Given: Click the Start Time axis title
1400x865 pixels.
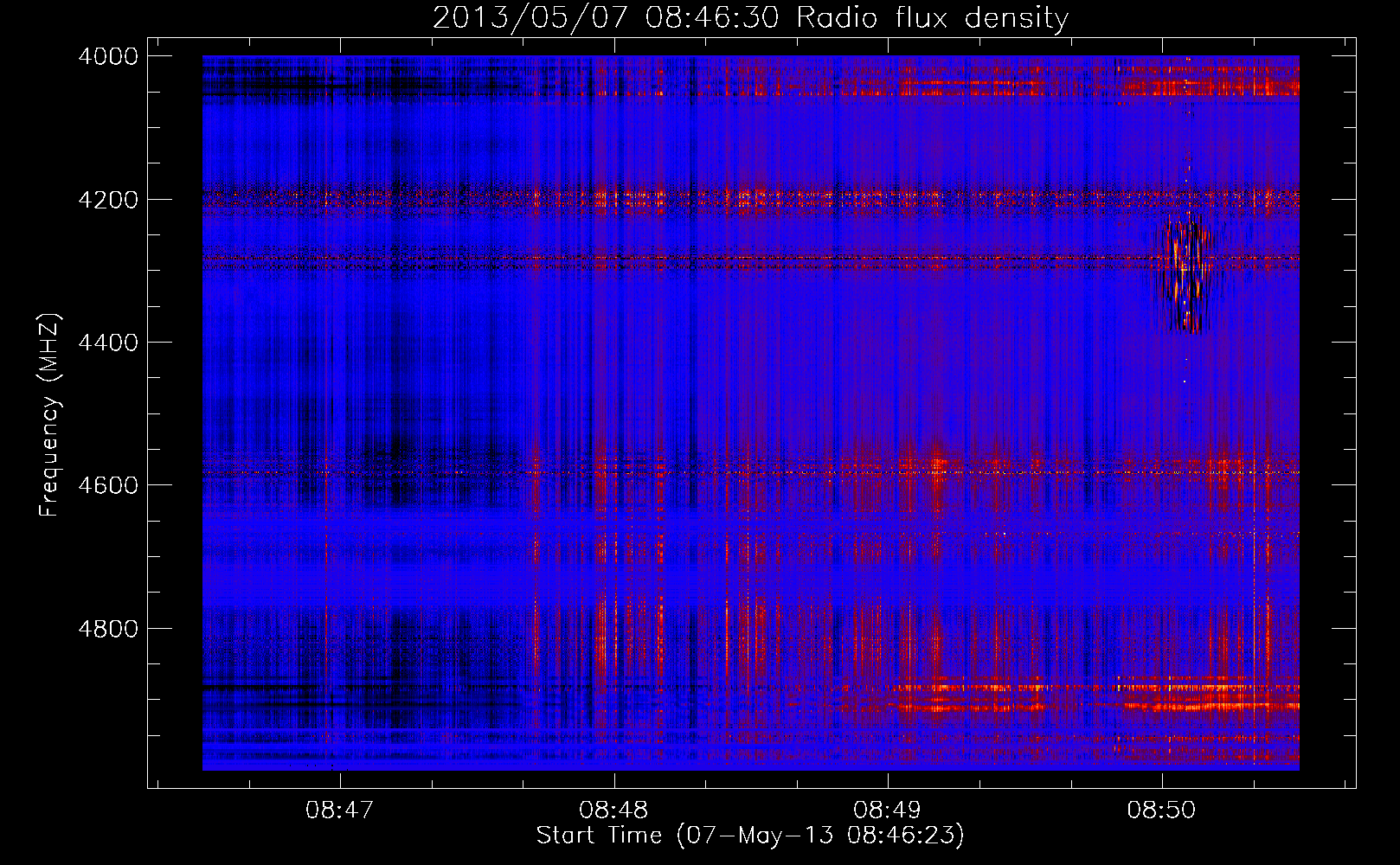Looking at the screenshot, I should (750, 836).
